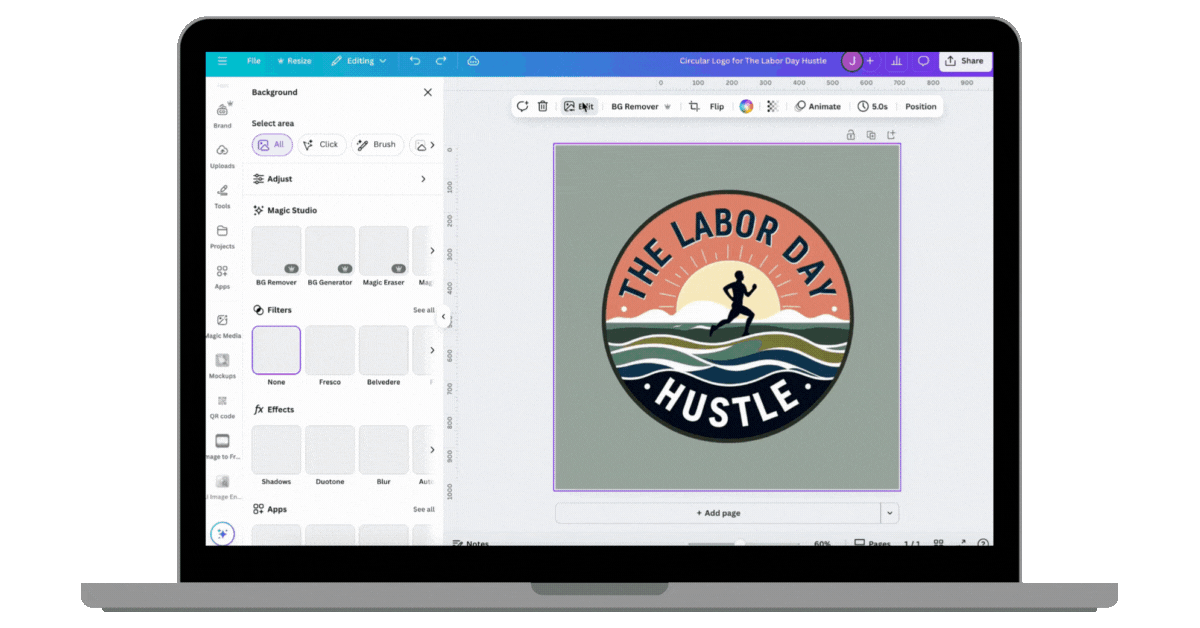Click the Add page button

click(718, 513)
